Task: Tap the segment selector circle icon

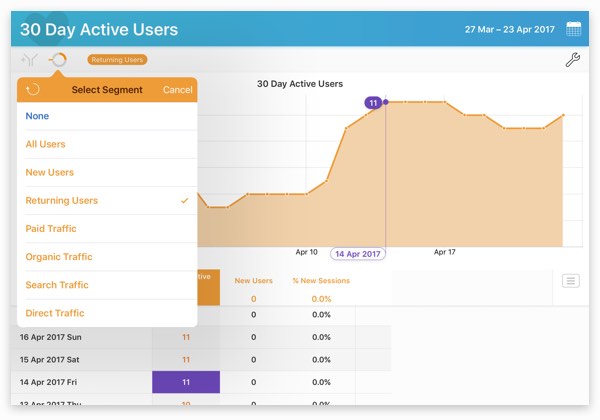Action: pos(58,60)
